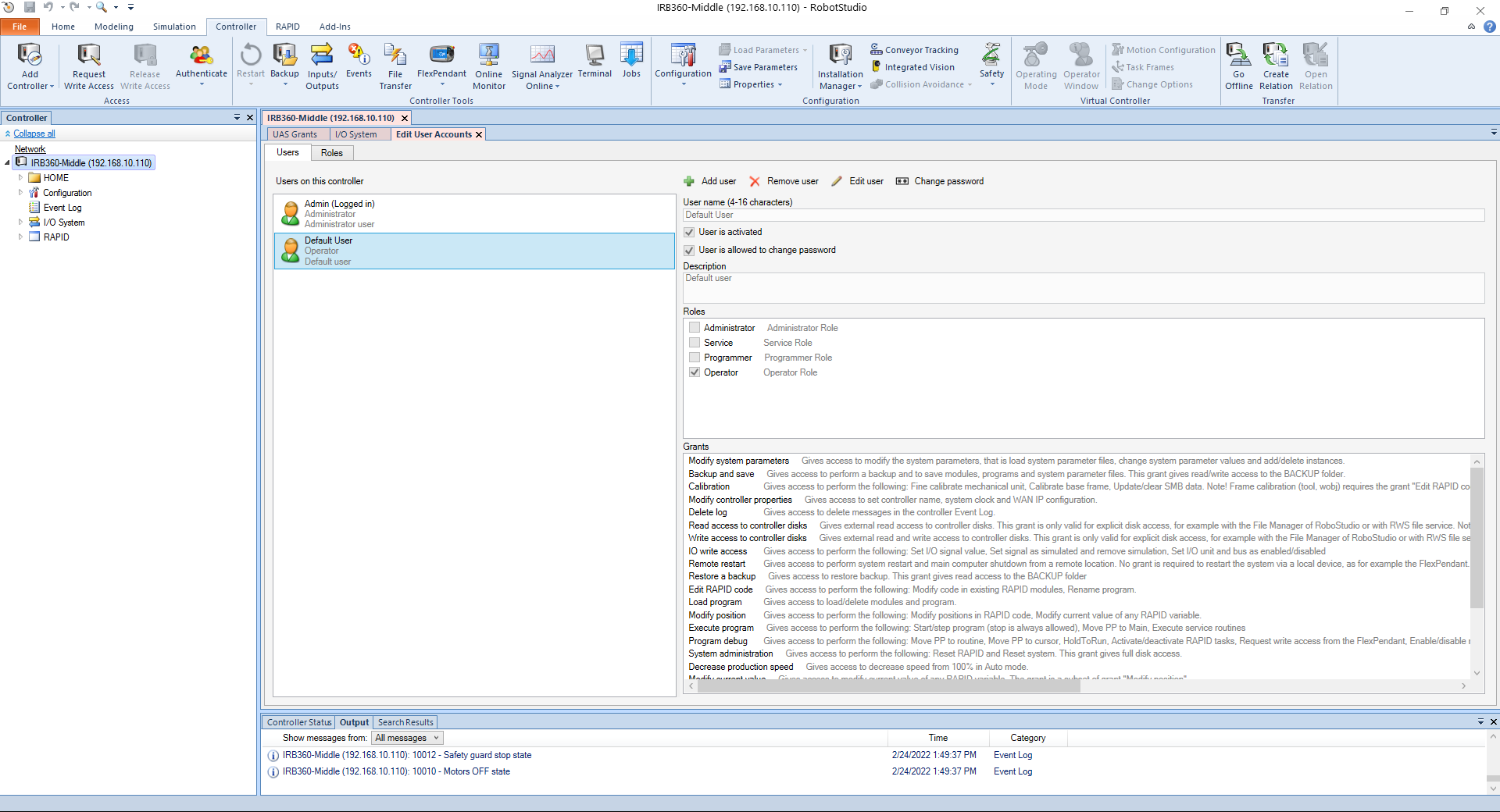The image size is (1500, 812).
Task: Switch to the RAPID ribbon tab
Action: click(x=287, y=27)
